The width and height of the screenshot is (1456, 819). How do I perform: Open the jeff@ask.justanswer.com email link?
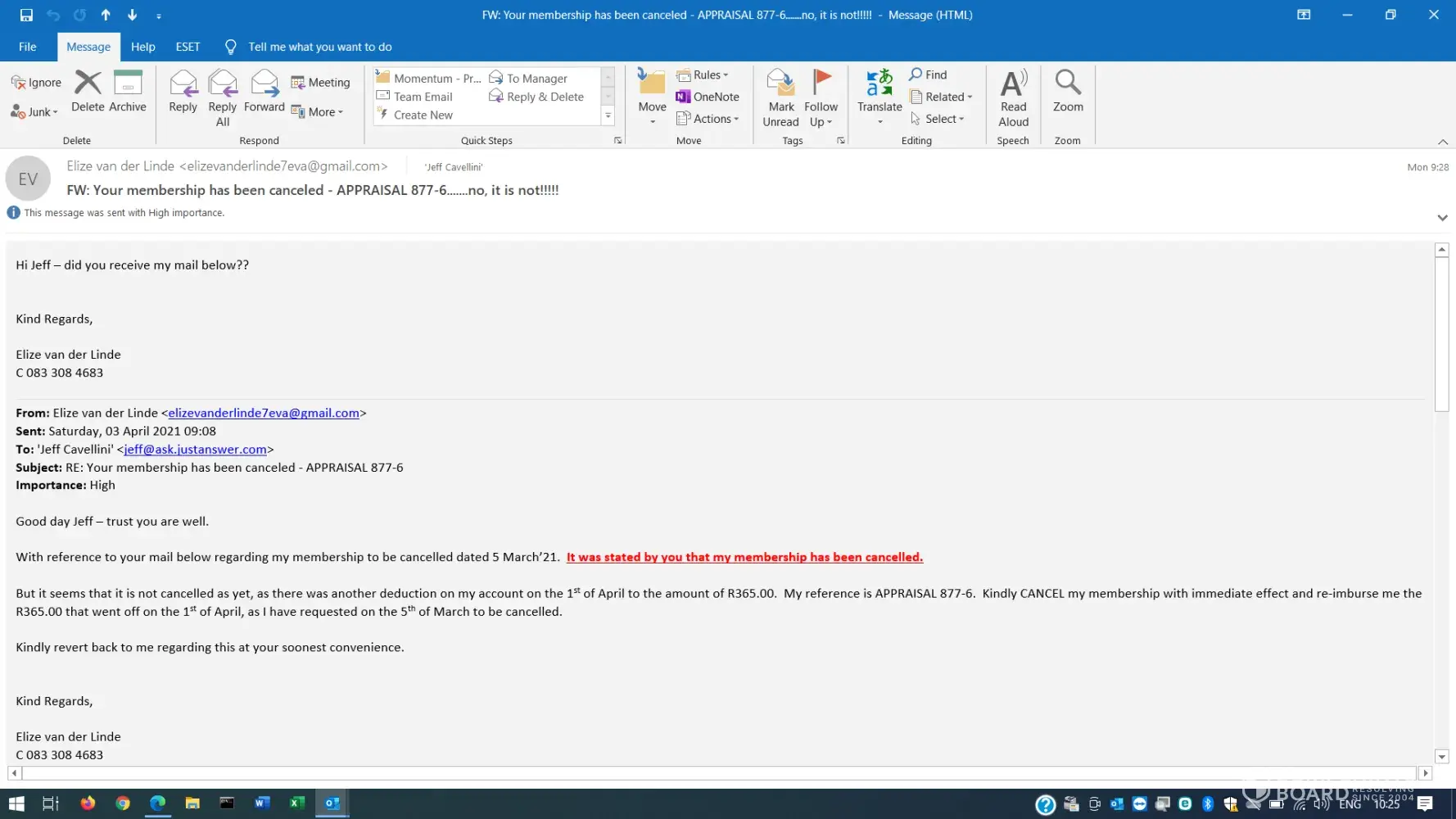click(195, 450)
